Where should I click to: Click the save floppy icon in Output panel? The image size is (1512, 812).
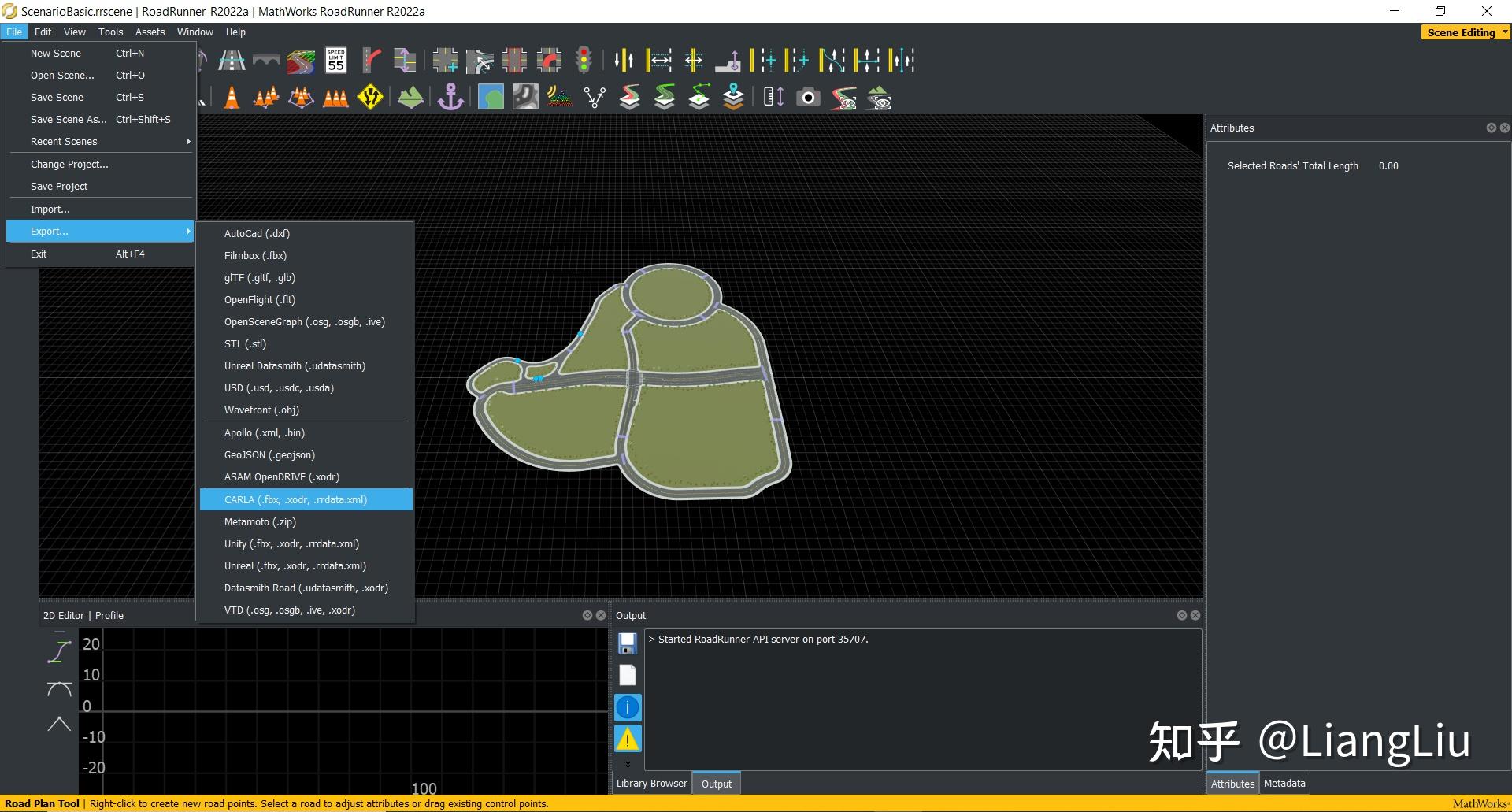tap(628, 643)
